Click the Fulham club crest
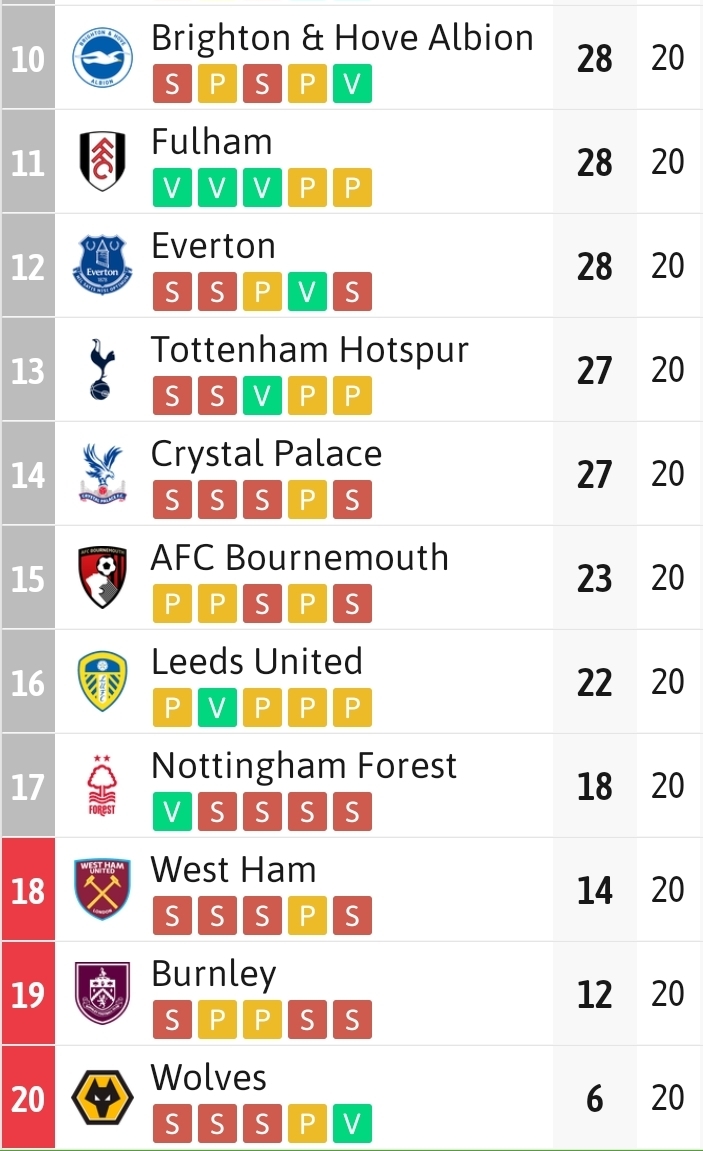This screenshot has width=703, height=1151. tap(102, 162)
